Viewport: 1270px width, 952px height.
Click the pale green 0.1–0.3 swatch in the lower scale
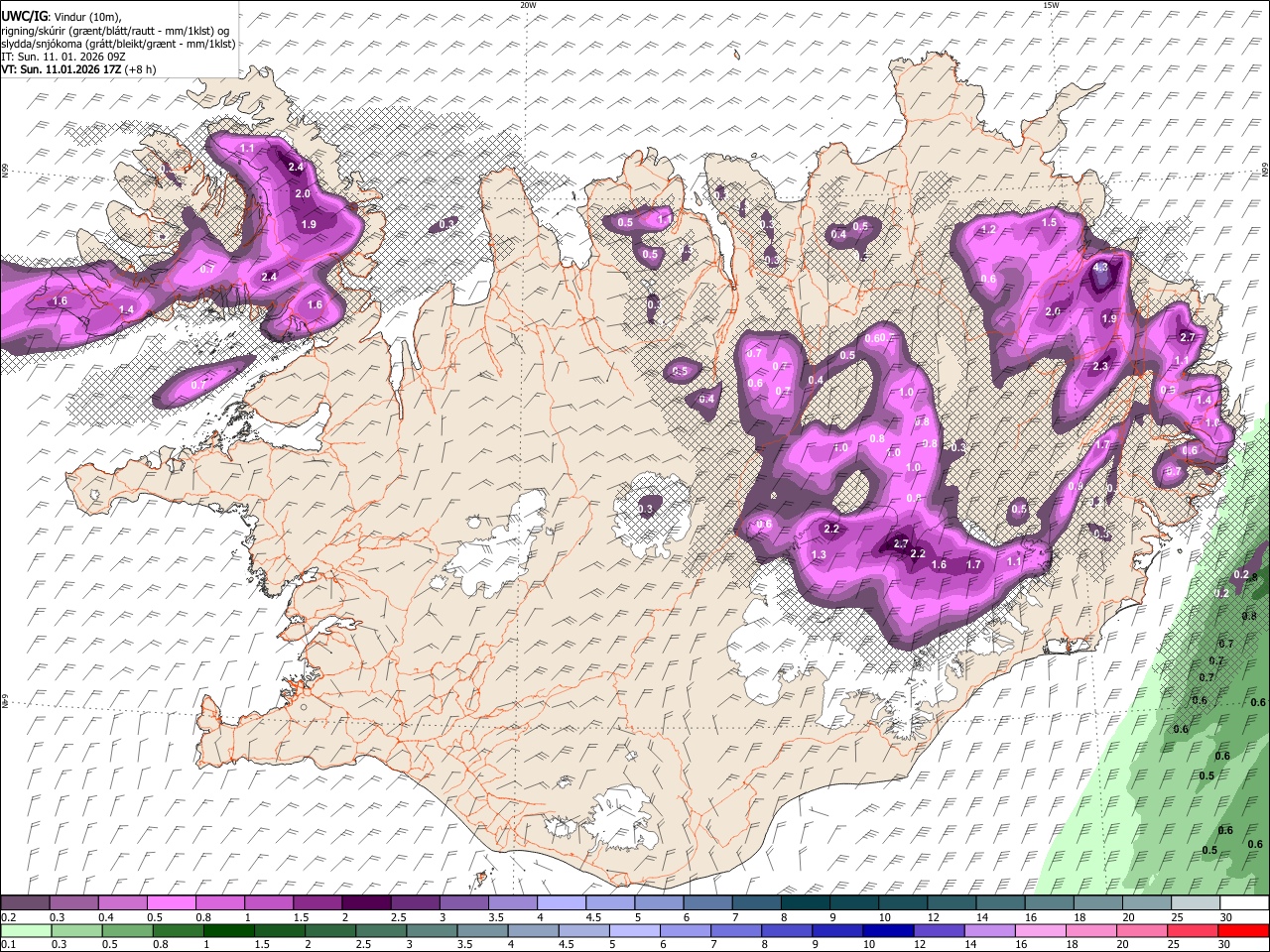[25, 931]
